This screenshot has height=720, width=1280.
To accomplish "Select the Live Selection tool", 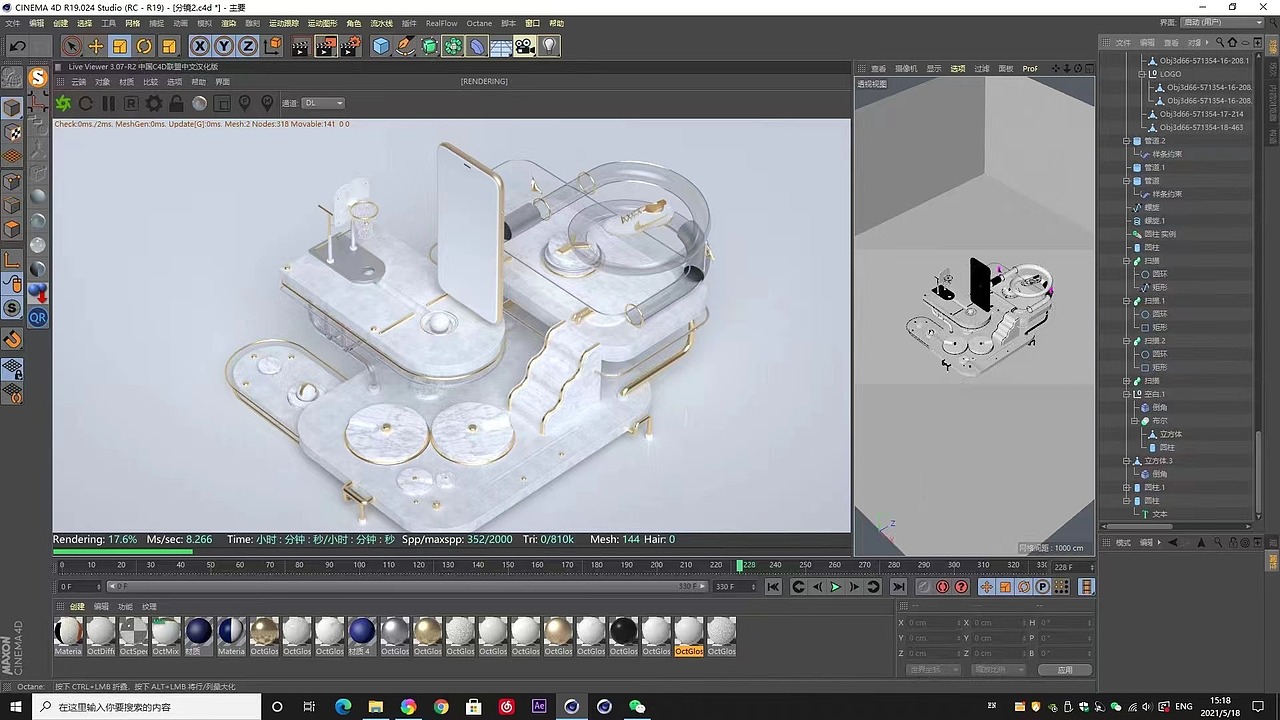I will 71,46.
